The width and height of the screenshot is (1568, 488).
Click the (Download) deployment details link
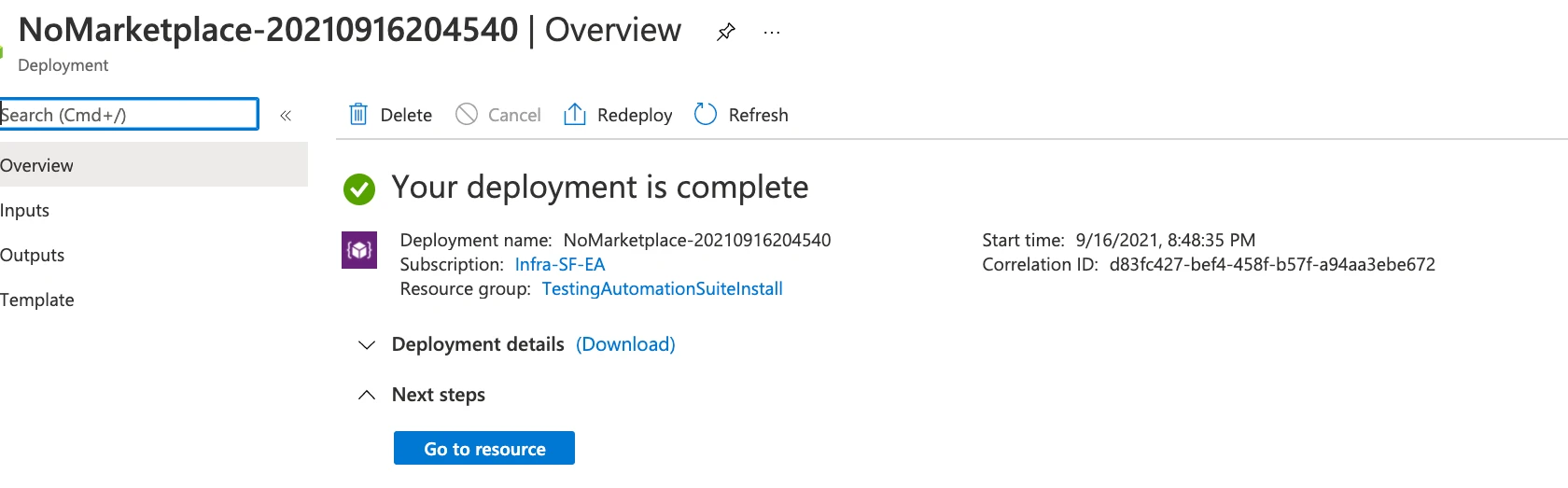pos(625,344)
